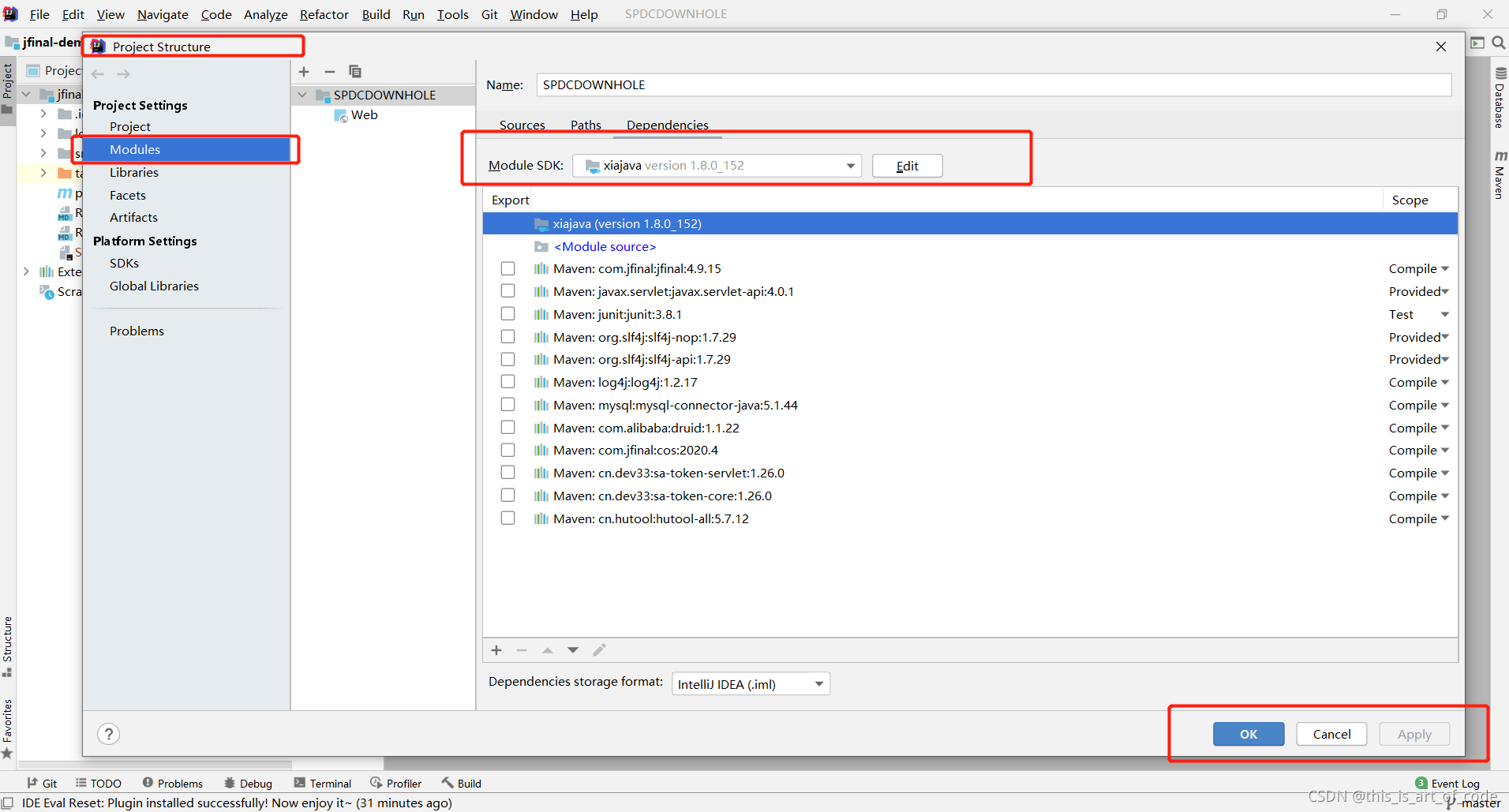Image resolution: width=1509 pixels, height=812 pixels.
Task: Open the Maven tool window
Action: click(1500, 175)
